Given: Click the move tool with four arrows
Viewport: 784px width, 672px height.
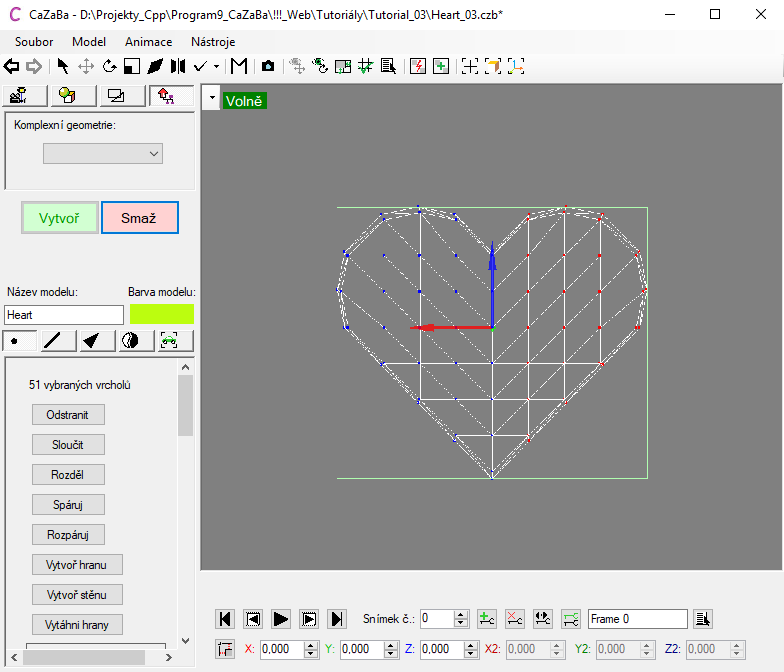Looking at the screenshot, I should coord(86,66).
